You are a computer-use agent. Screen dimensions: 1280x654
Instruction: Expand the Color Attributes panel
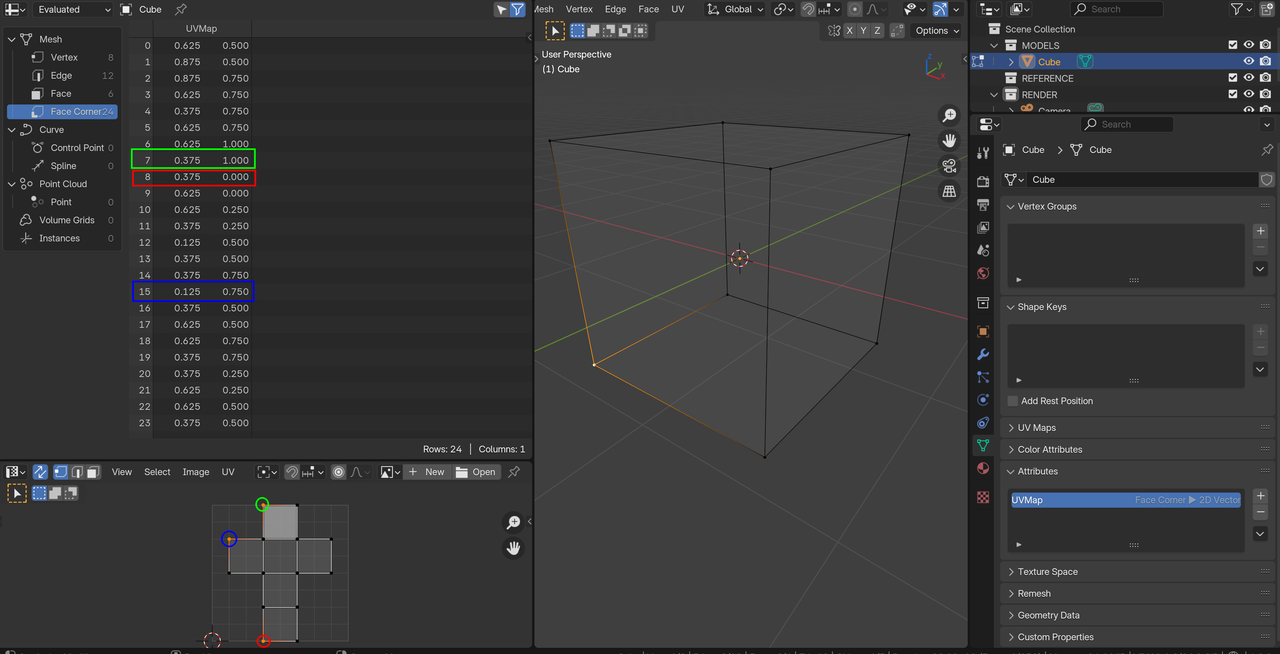point(1011,450)
